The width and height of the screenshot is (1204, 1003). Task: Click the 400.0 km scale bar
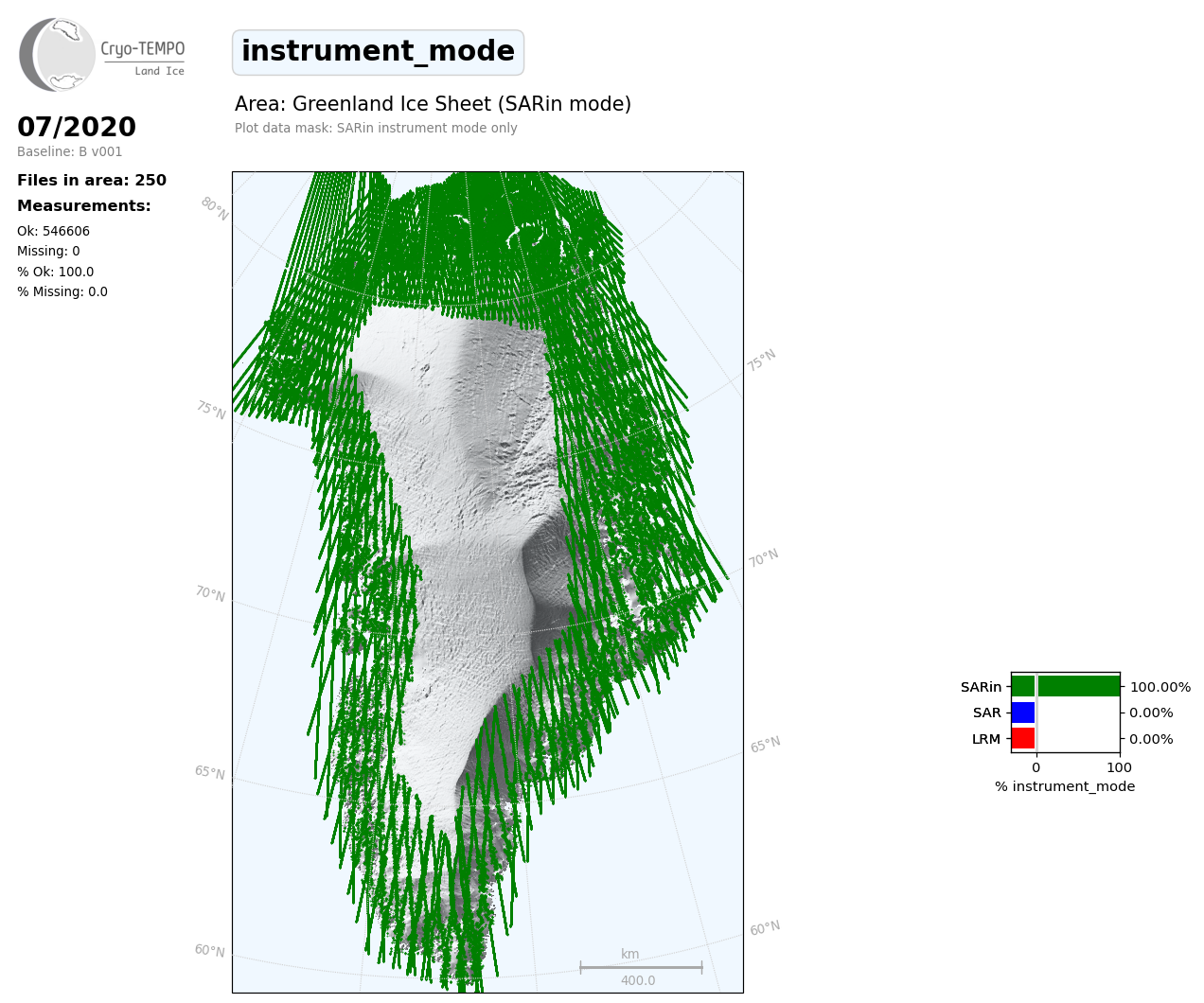point(641,967)
